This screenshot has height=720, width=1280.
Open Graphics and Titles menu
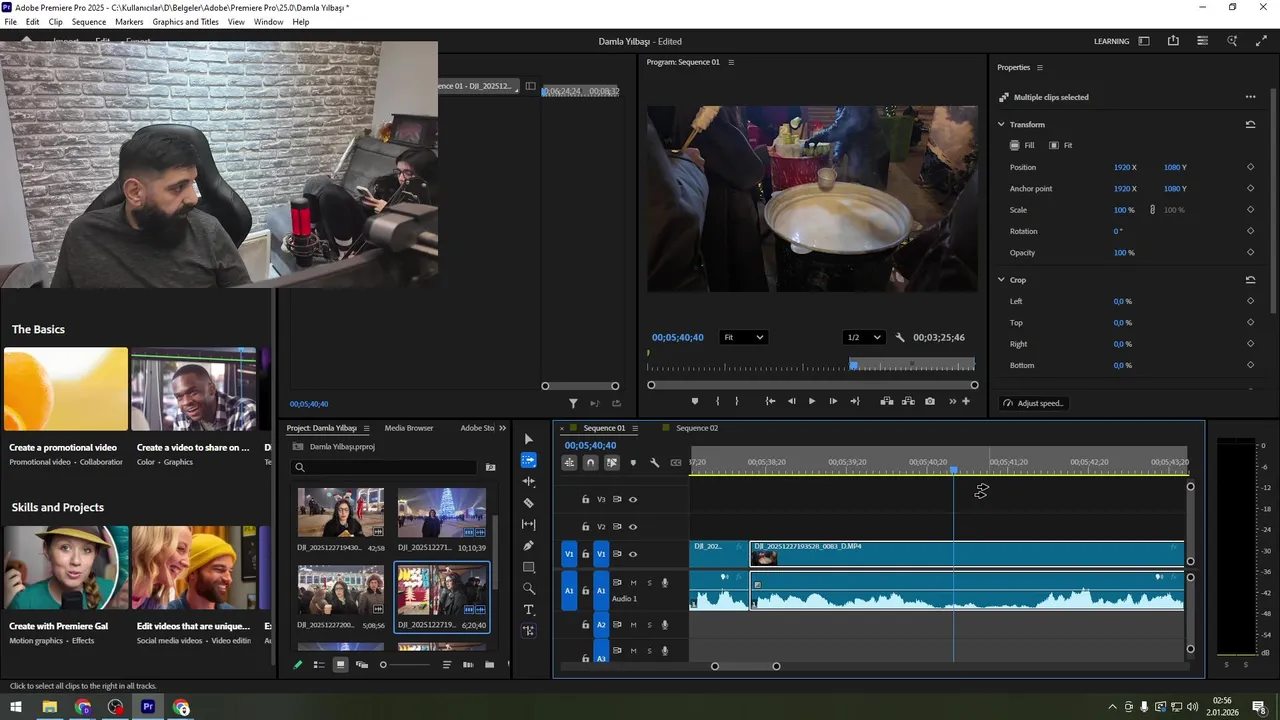click(185, 22)
